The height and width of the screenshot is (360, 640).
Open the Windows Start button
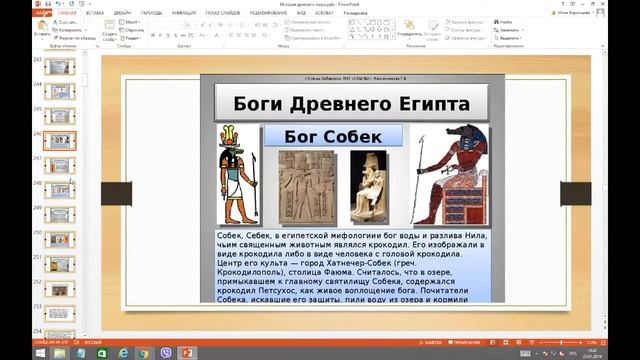(40, 353)
